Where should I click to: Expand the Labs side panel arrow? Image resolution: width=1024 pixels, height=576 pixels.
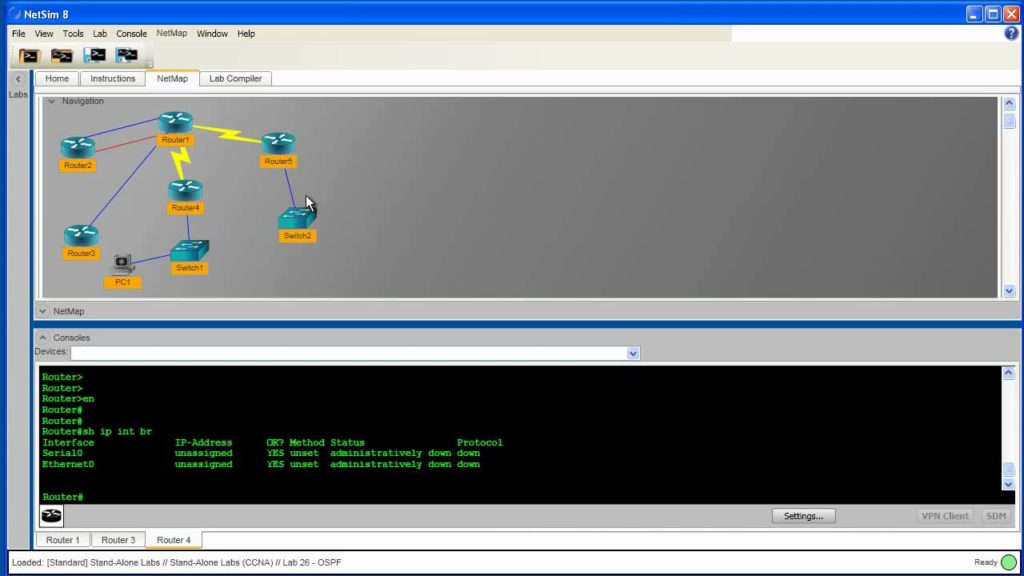point(18,79)
